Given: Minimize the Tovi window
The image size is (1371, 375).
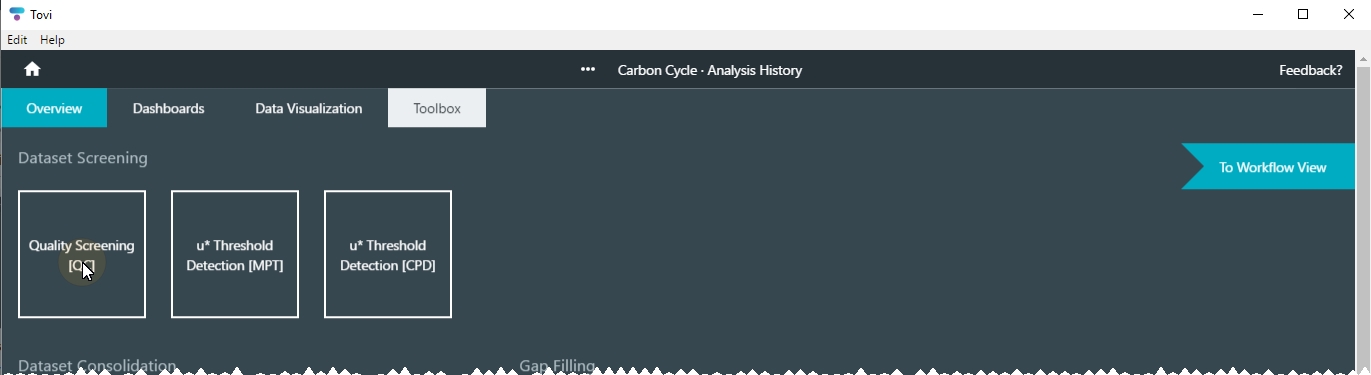Looking at the screenshot, I should click(x=1257, y=14).
